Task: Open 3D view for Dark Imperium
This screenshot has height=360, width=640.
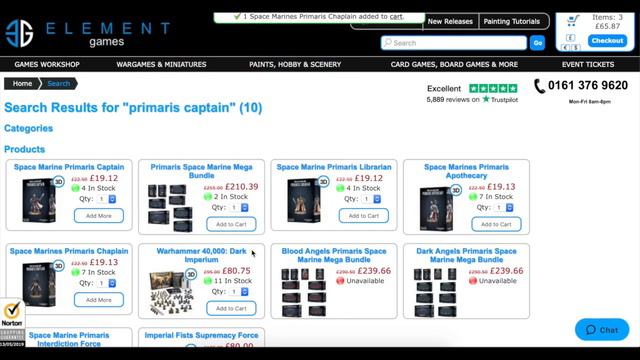Action: point(191,274)
